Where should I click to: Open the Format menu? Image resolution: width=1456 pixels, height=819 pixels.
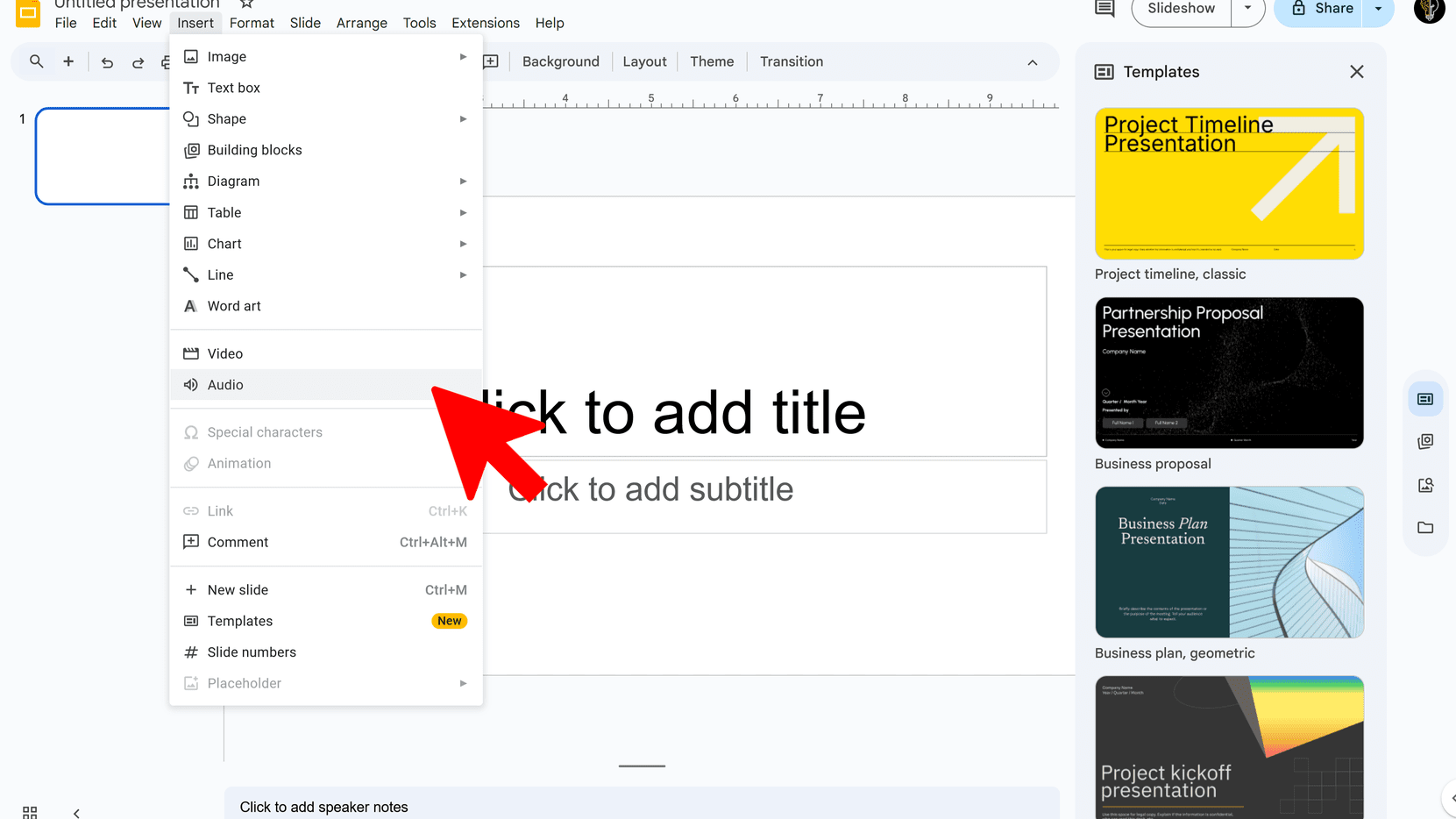point(252,23)
